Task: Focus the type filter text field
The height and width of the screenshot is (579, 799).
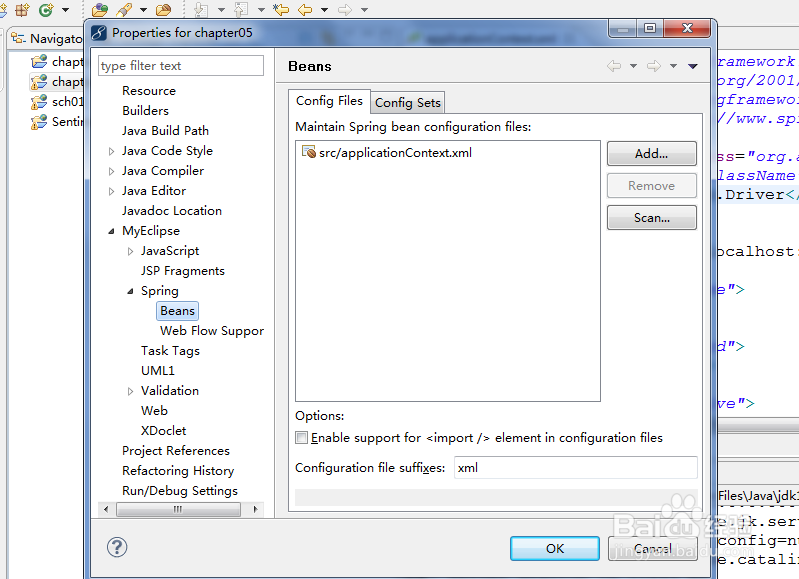Action: (181, 66)
